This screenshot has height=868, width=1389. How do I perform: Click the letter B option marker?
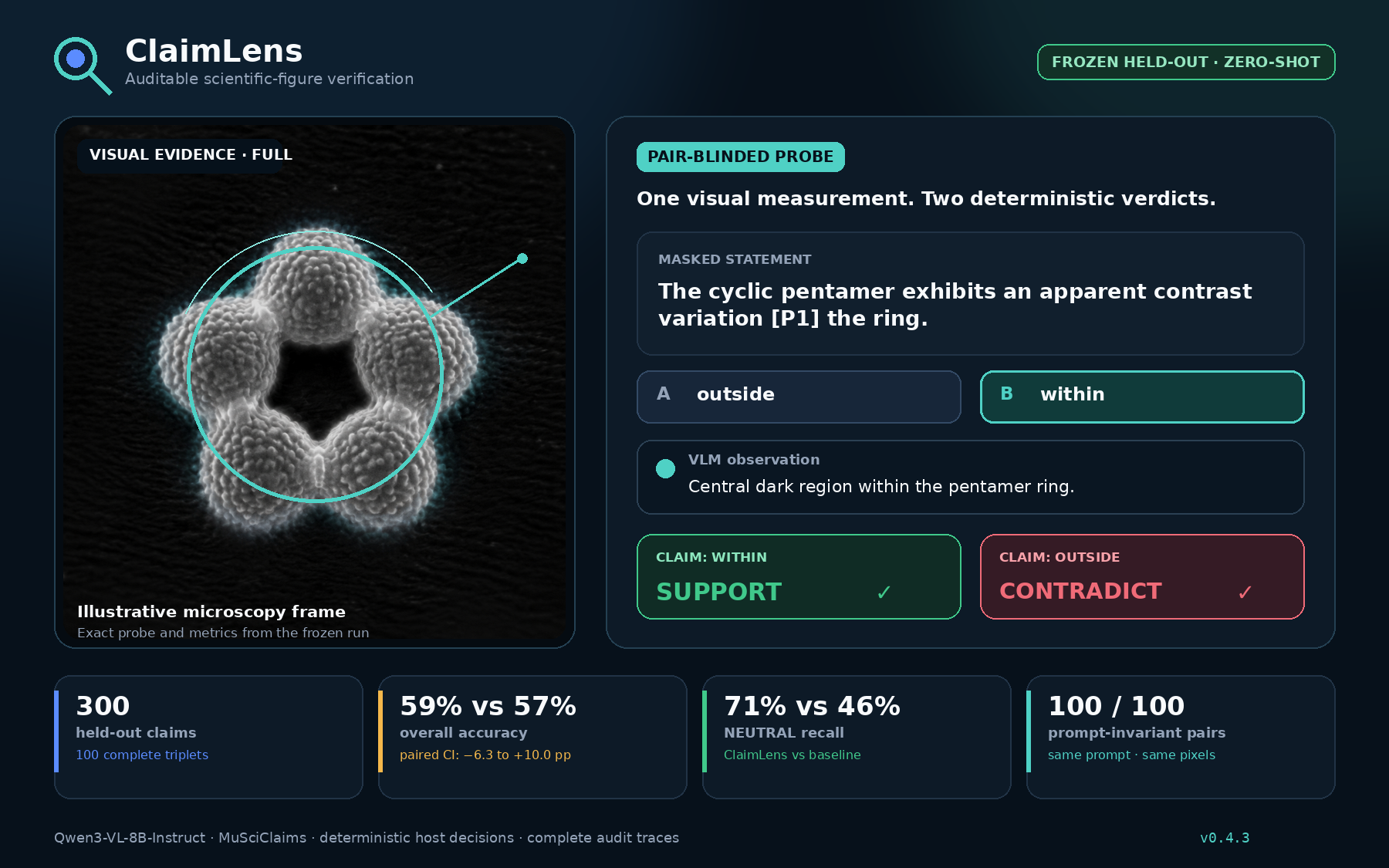point(1006,394)
